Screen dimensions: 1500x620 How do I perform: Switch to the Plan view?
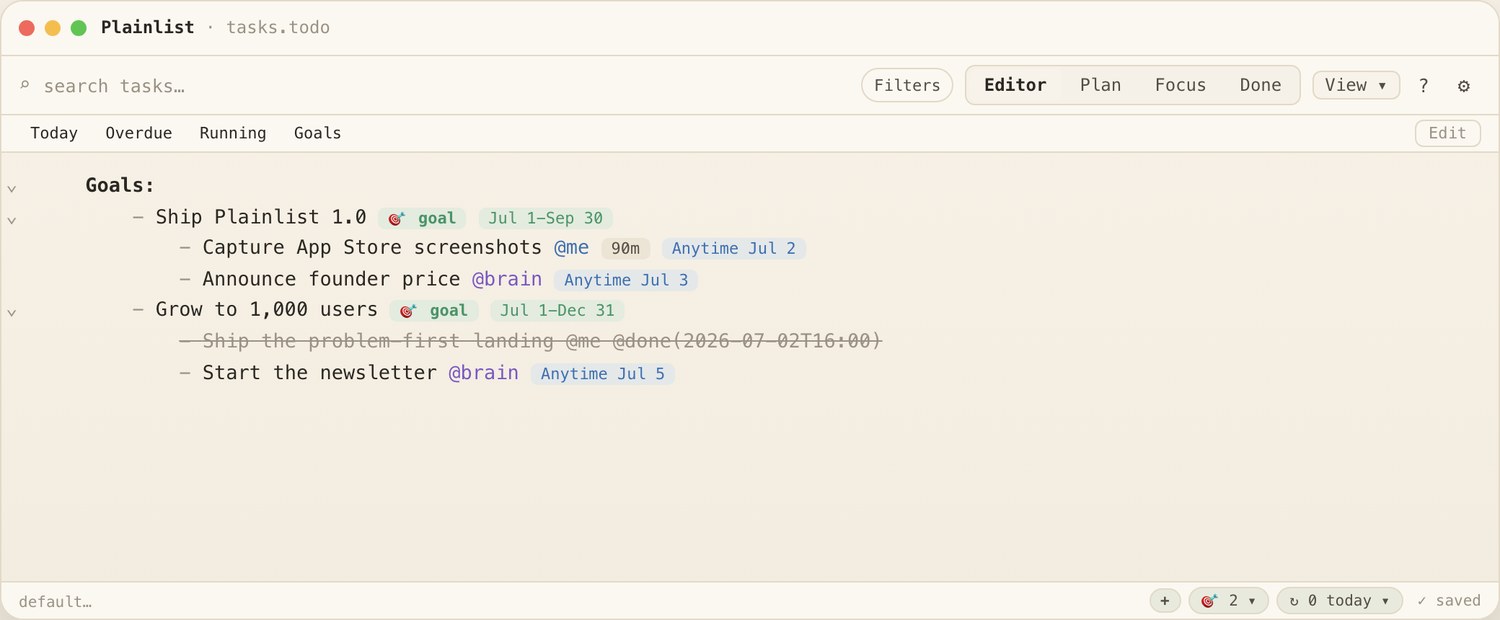1100,85
